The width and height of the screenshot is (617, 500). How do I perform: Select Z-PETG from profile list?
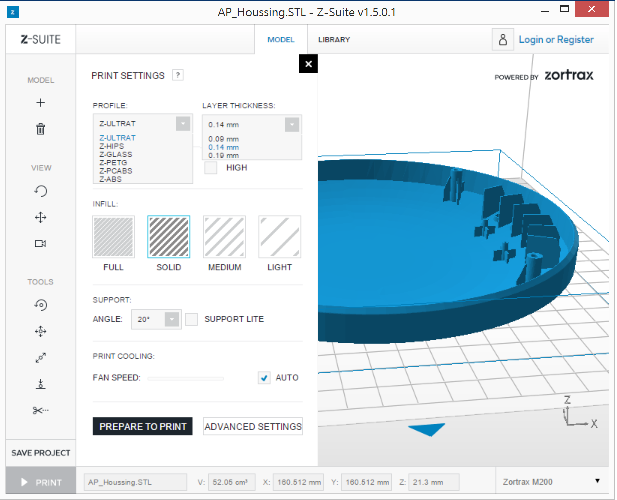click(113, 162)
